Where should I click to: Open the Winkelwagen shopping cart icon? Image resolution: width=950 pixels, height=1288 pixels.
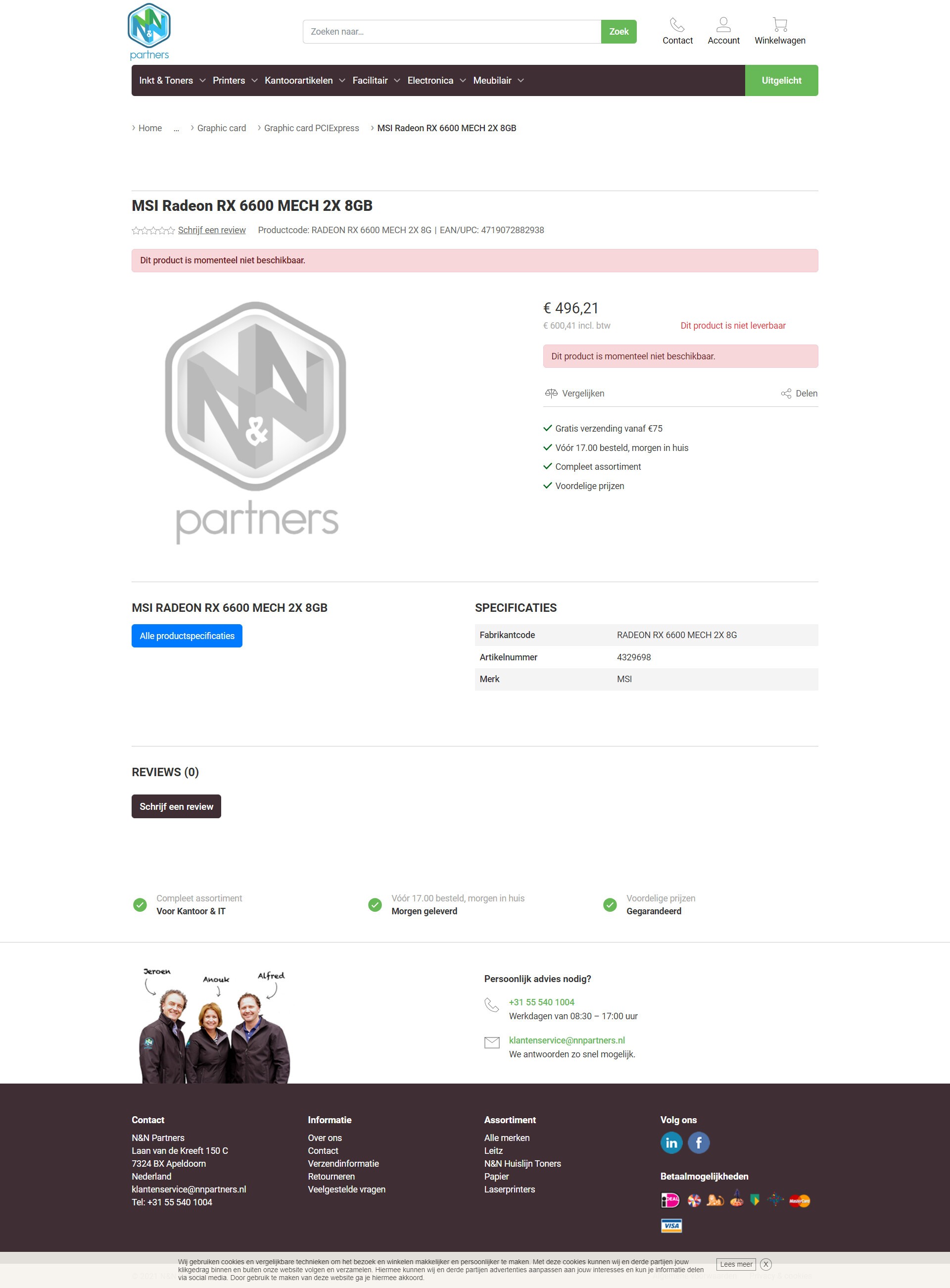[x=780, y=24]
